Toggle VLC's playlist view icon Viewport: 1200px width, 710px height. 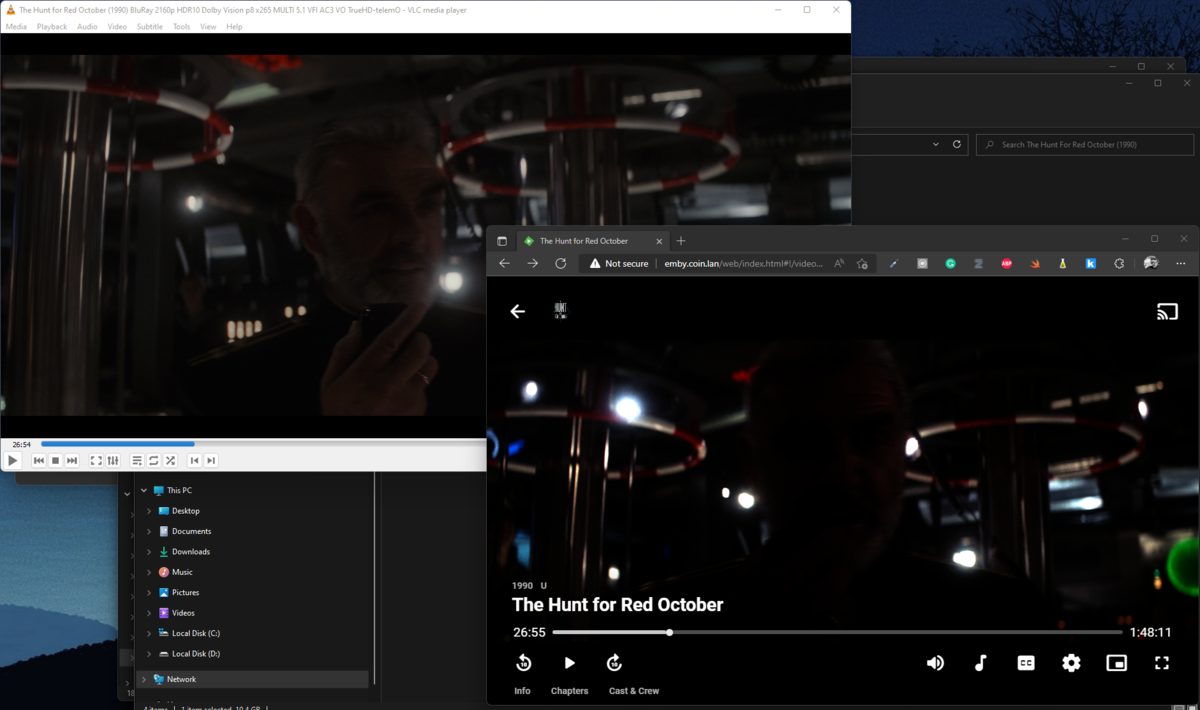tap(136, 460)
